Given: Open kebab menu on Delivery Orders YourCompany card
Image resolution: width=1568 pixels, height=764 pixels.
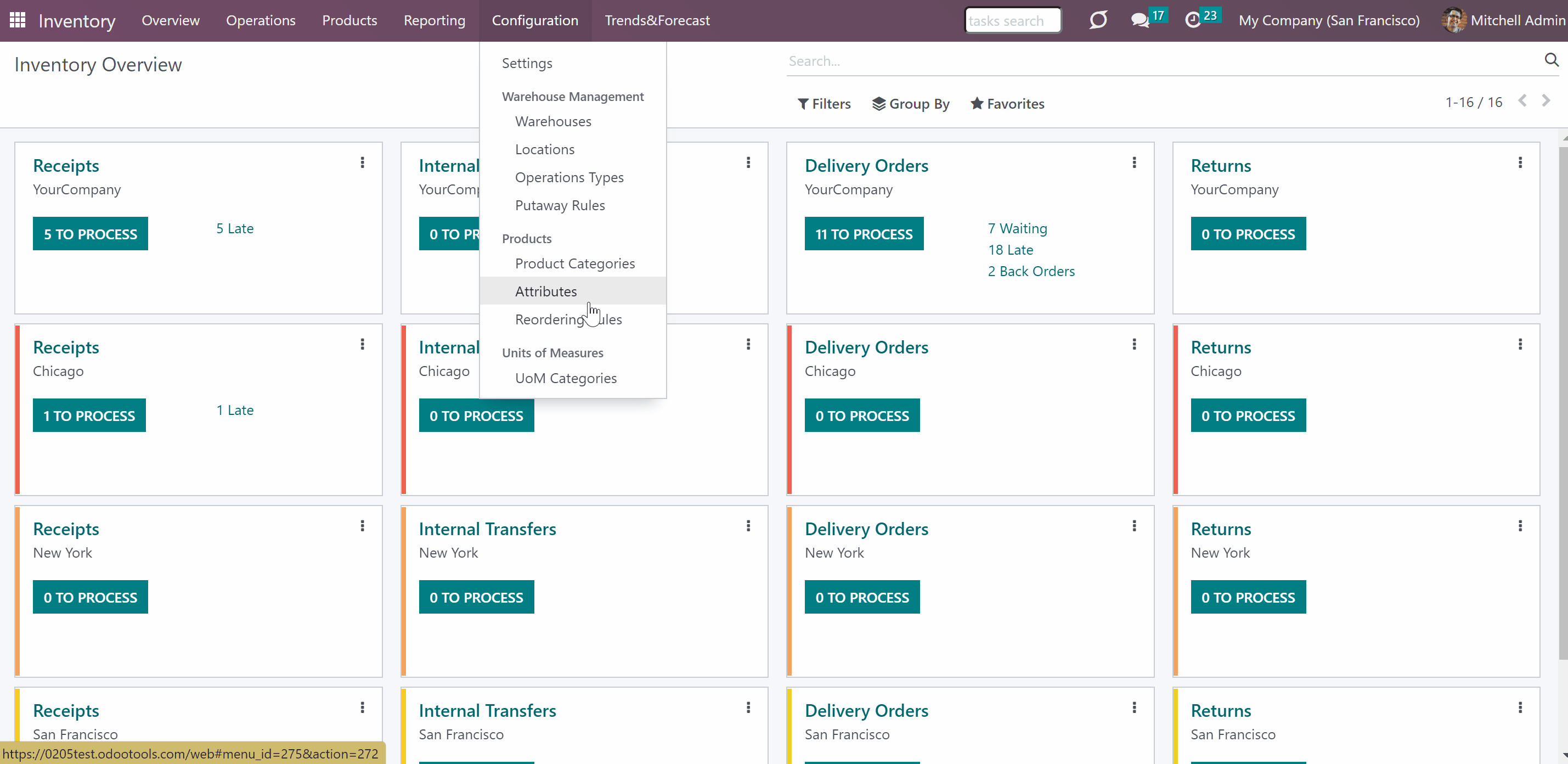Looking at the screenshot, I should (x=1134, y=162).
